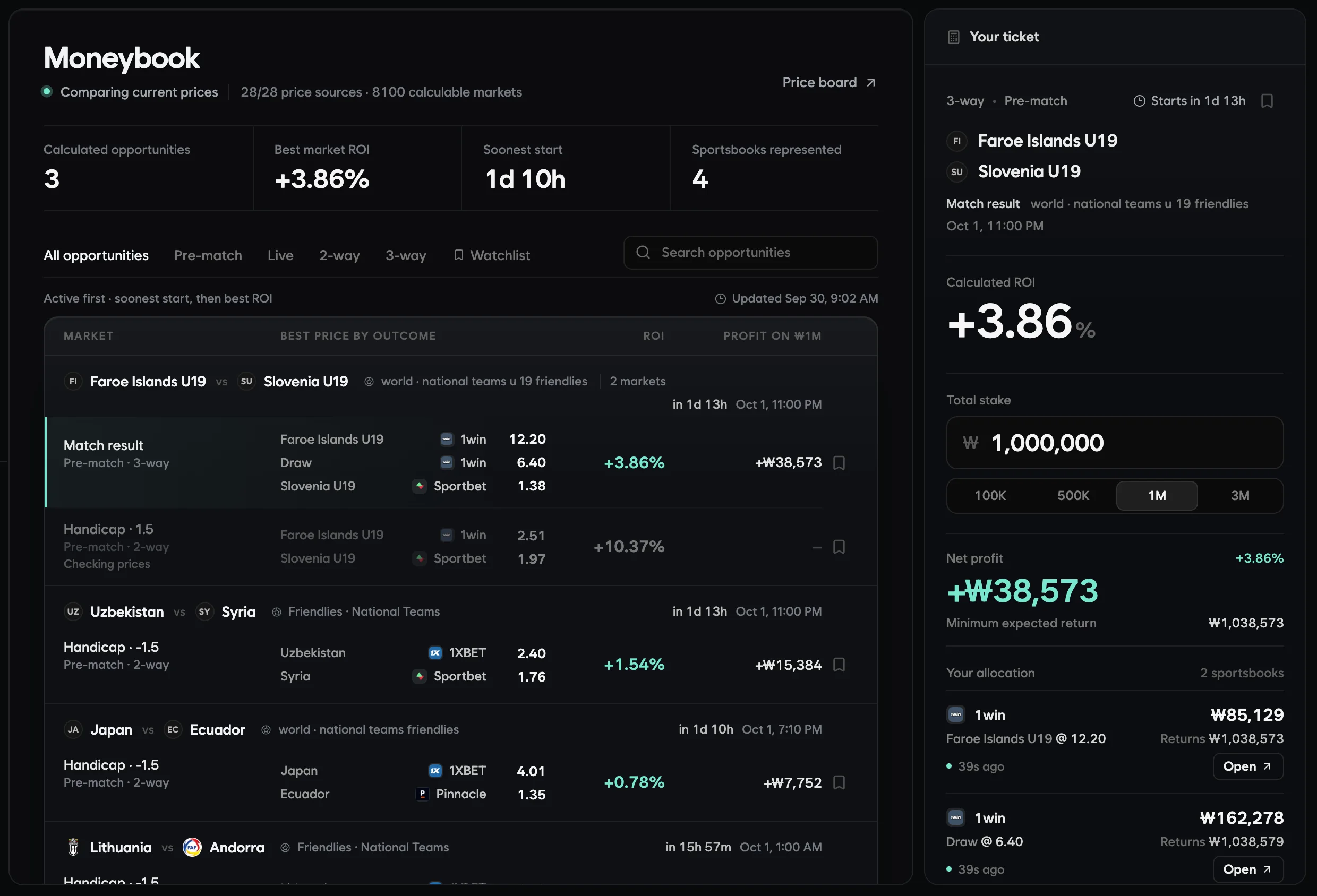The height and width of the screenshot is (896, 1317).
Task: Click the UZ team badge for Uzbekistan
Action: [73, 611]
